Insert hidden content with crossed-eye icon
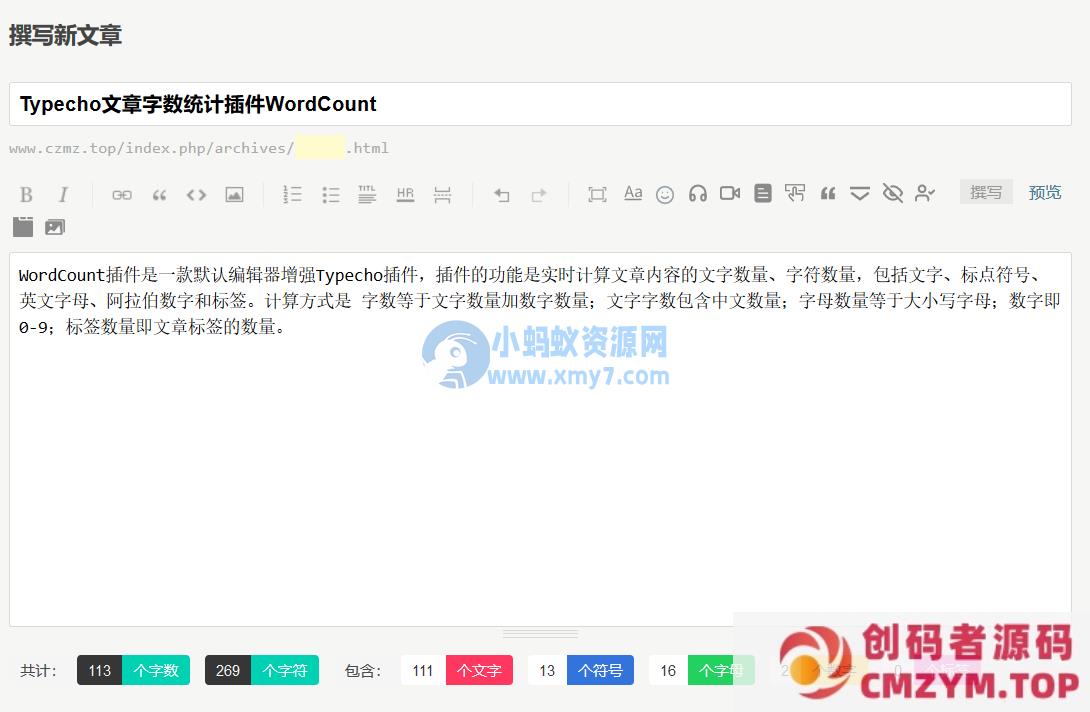Screen dimensions: 1090x712 click(x=893, y=193)
